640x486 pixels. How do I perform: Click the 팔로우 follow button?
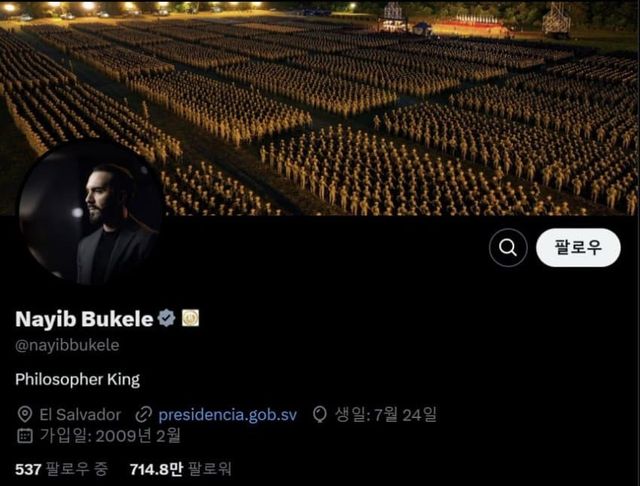[x=578, y=247]
